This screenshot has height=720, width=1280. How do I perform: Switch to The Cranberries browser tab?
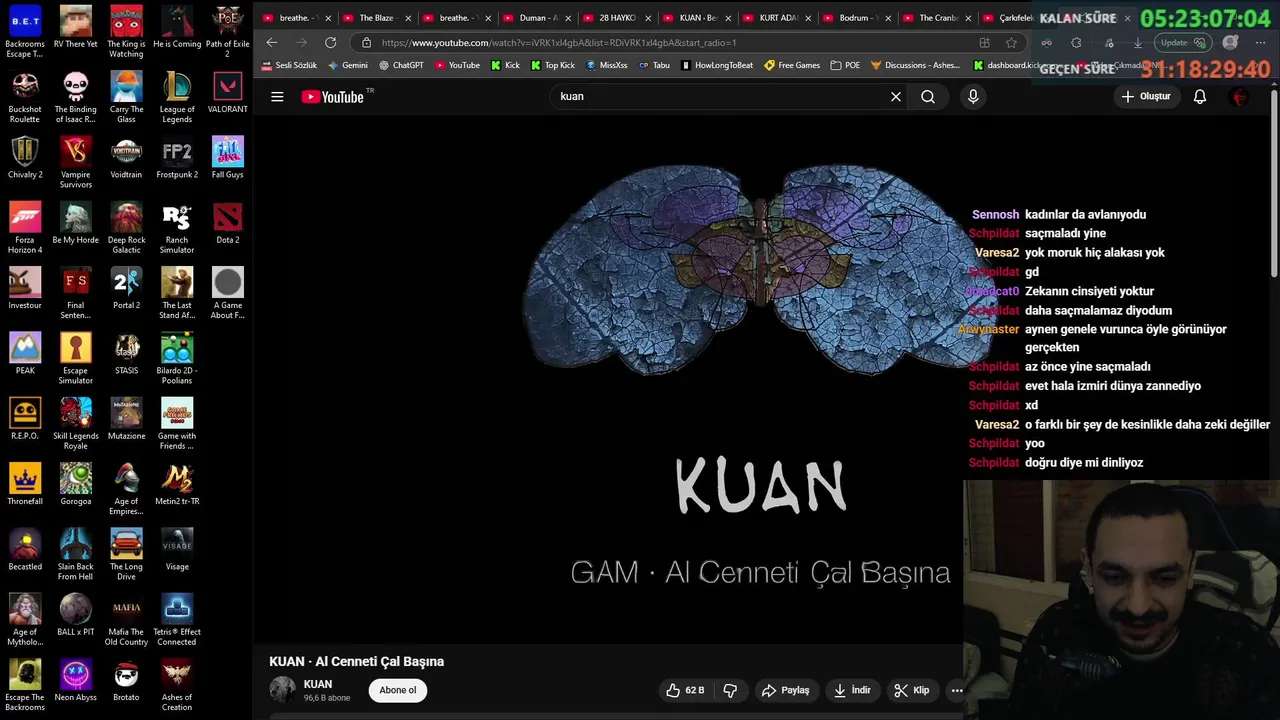(x=936, y=18)
